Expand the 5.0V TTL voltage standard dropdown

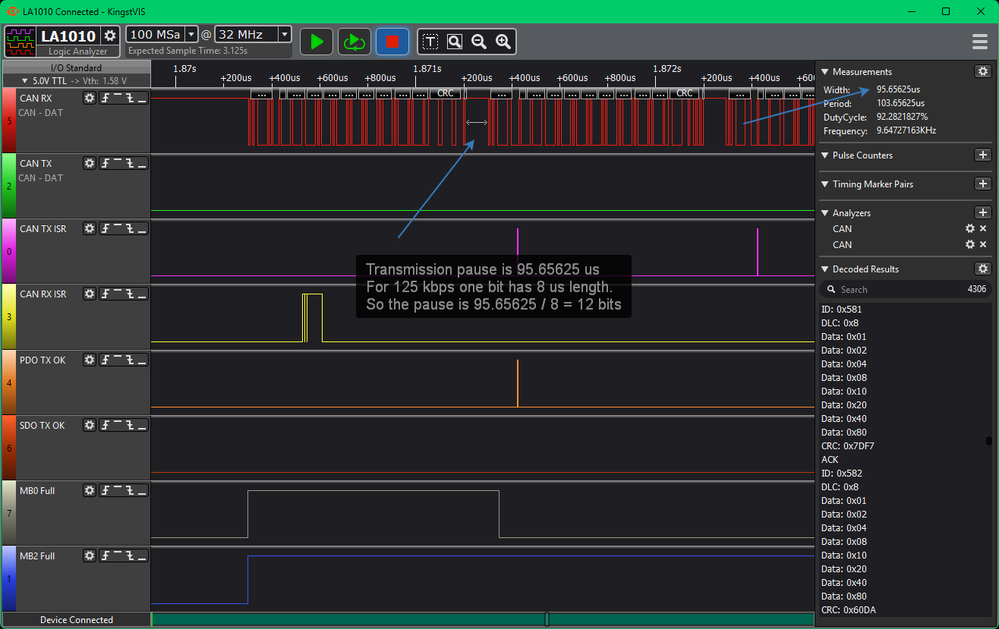[x=25, y=81]
